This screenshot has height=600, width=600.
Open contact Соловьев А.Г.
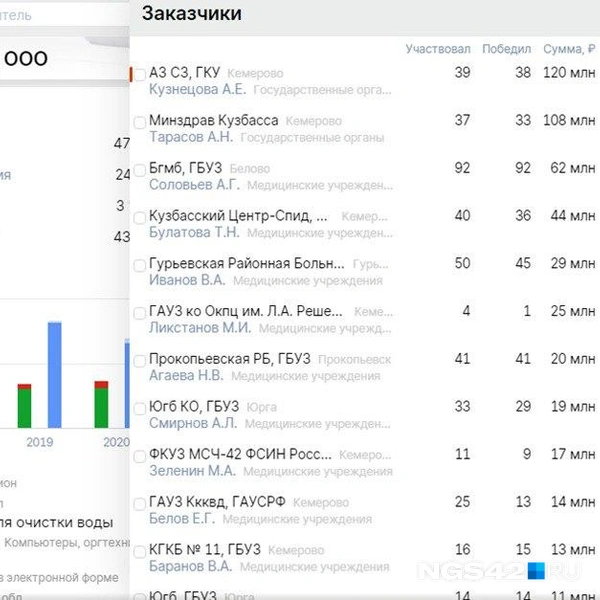pyautogui.click(x=194, y=185)
